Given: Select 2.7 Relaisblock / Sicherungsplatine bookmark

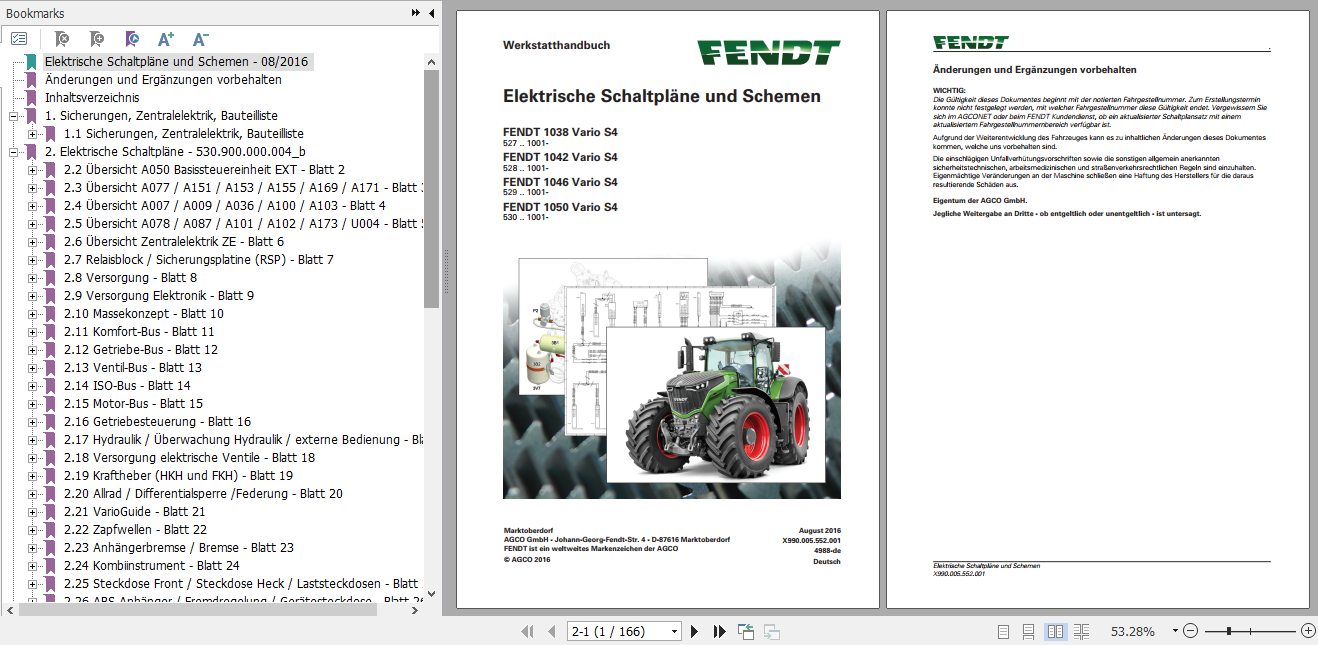Looking at the screenshot, I should [x=198, y=260].
